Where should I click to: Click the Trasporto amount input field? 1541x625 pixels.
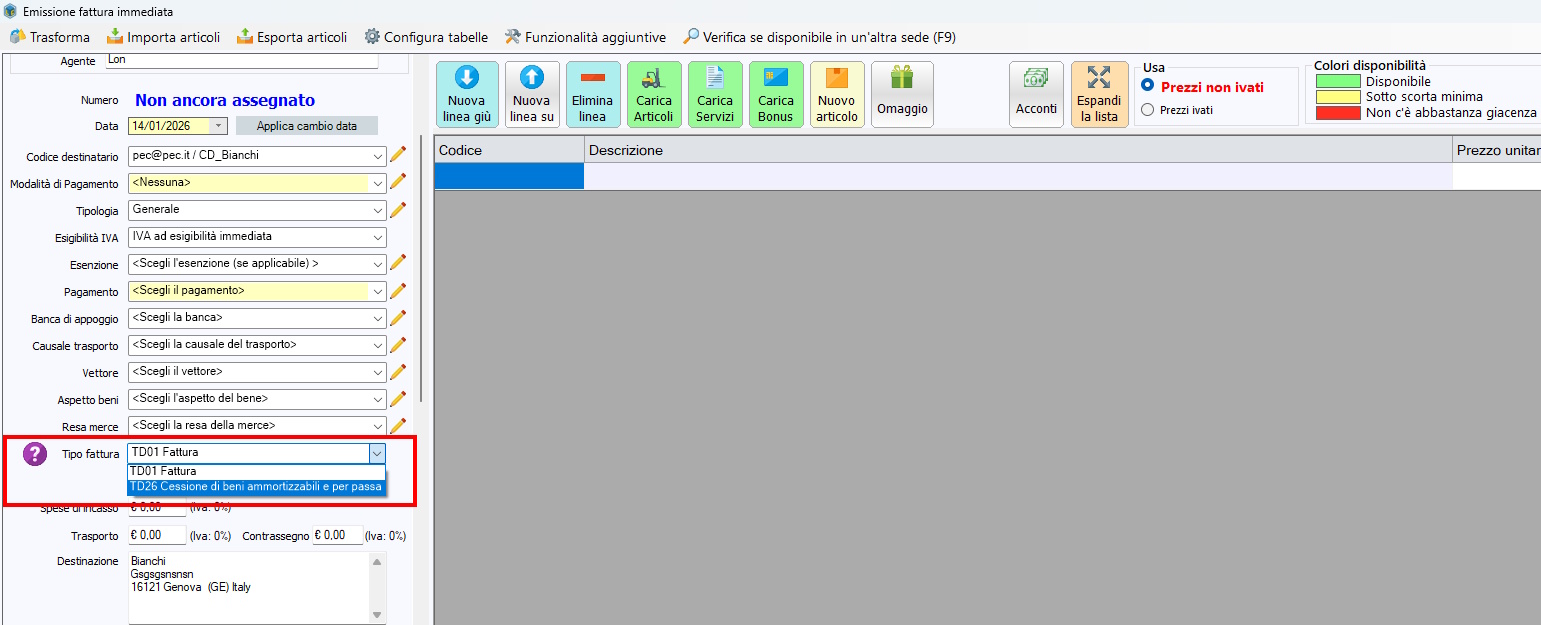tap(156, 536)
